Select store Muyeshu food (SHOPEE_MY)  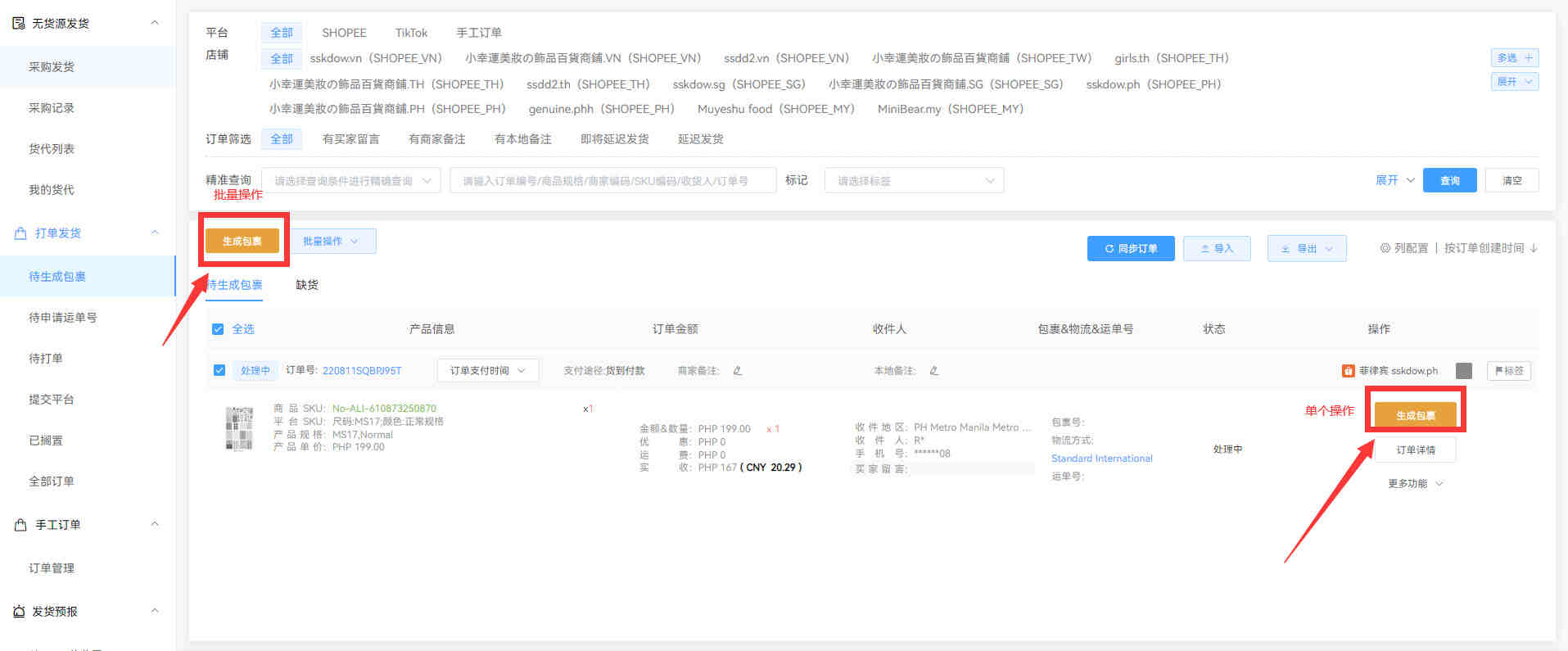775,109
